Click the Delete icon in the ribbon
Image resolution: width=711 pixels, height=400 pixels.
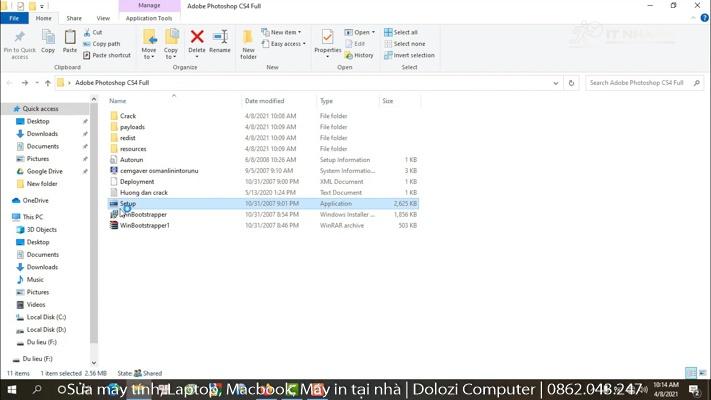point(197,41)
